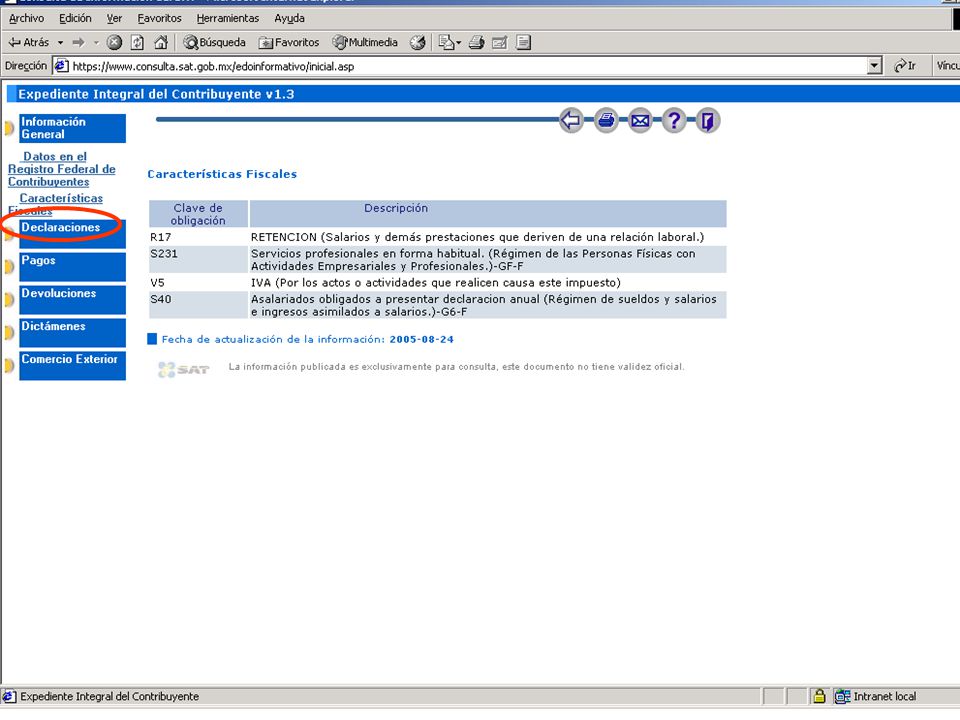Open the Devoluciones section
Image resolution: width=960 pixels, height=720 pixels.
click(x=72, y=300)
